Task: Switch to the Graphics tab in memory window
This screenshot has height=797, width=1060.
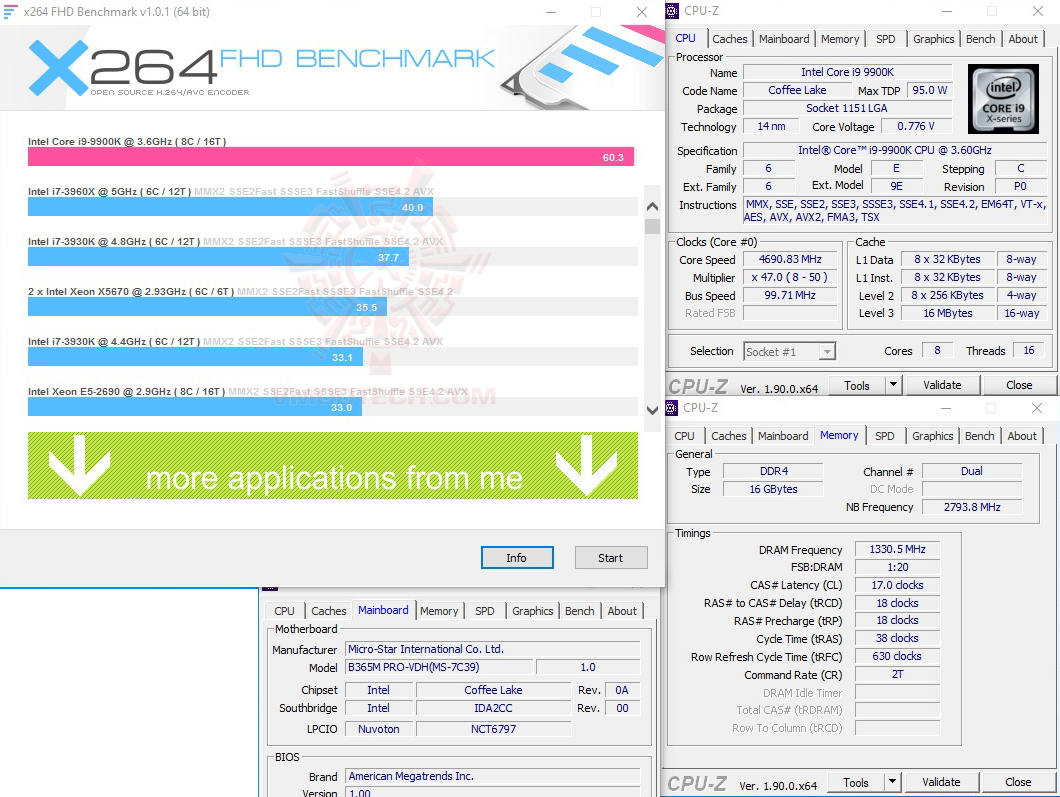Action: click(x=932, y=435)
